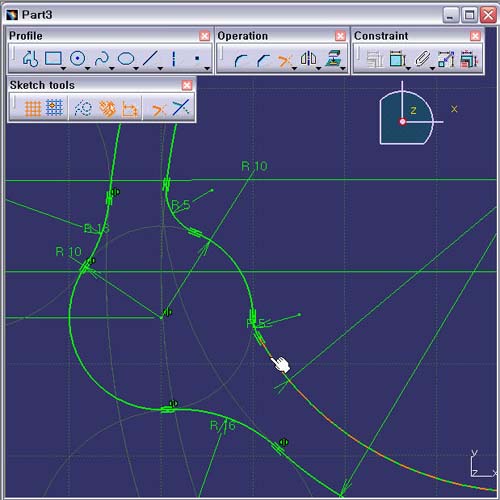Choose the Mirror symmetry tool
The image size is (500, 500).
[x=309, y=58]
